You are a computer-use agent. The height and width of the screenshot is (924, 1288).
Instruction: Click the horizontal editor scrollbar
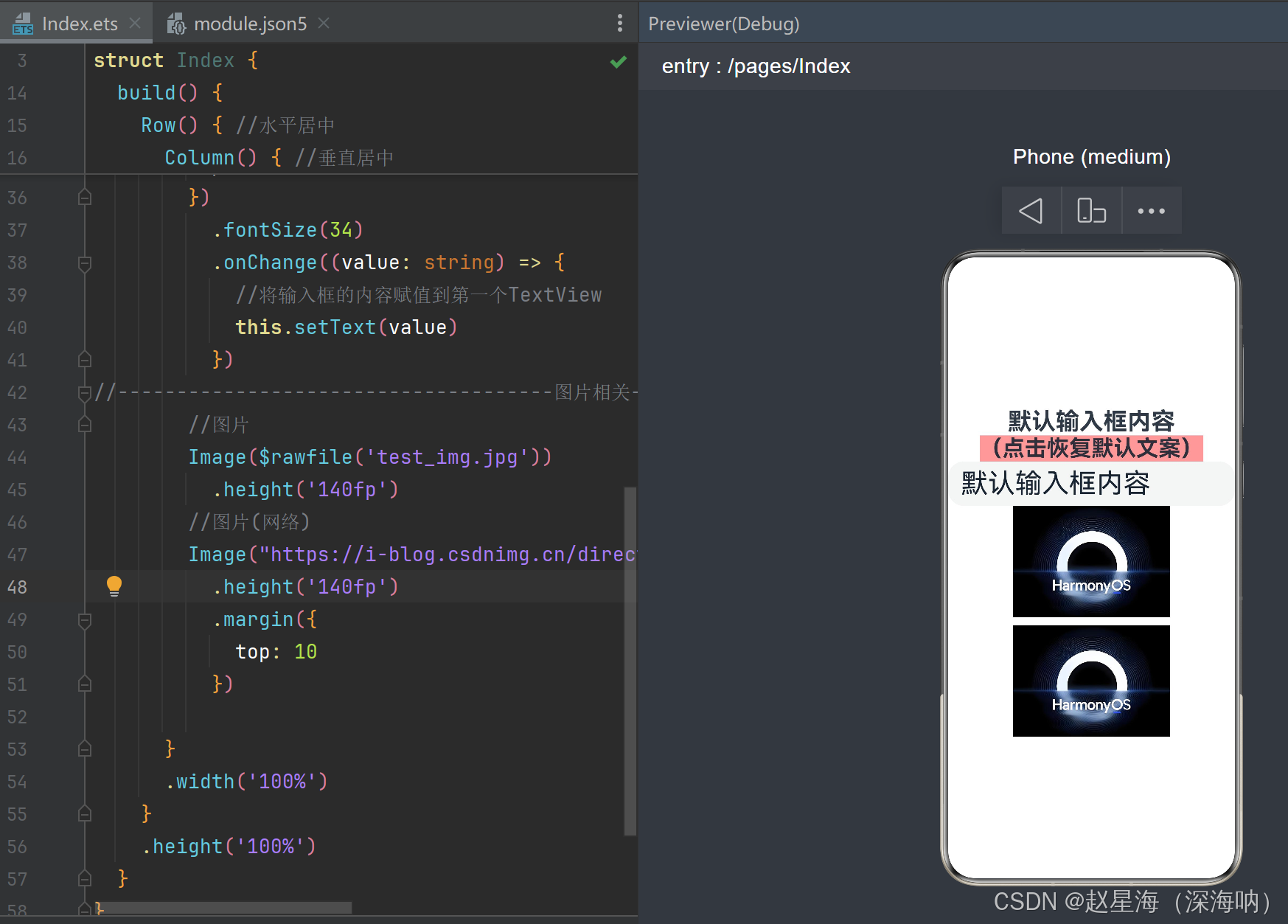coord(223,908)
